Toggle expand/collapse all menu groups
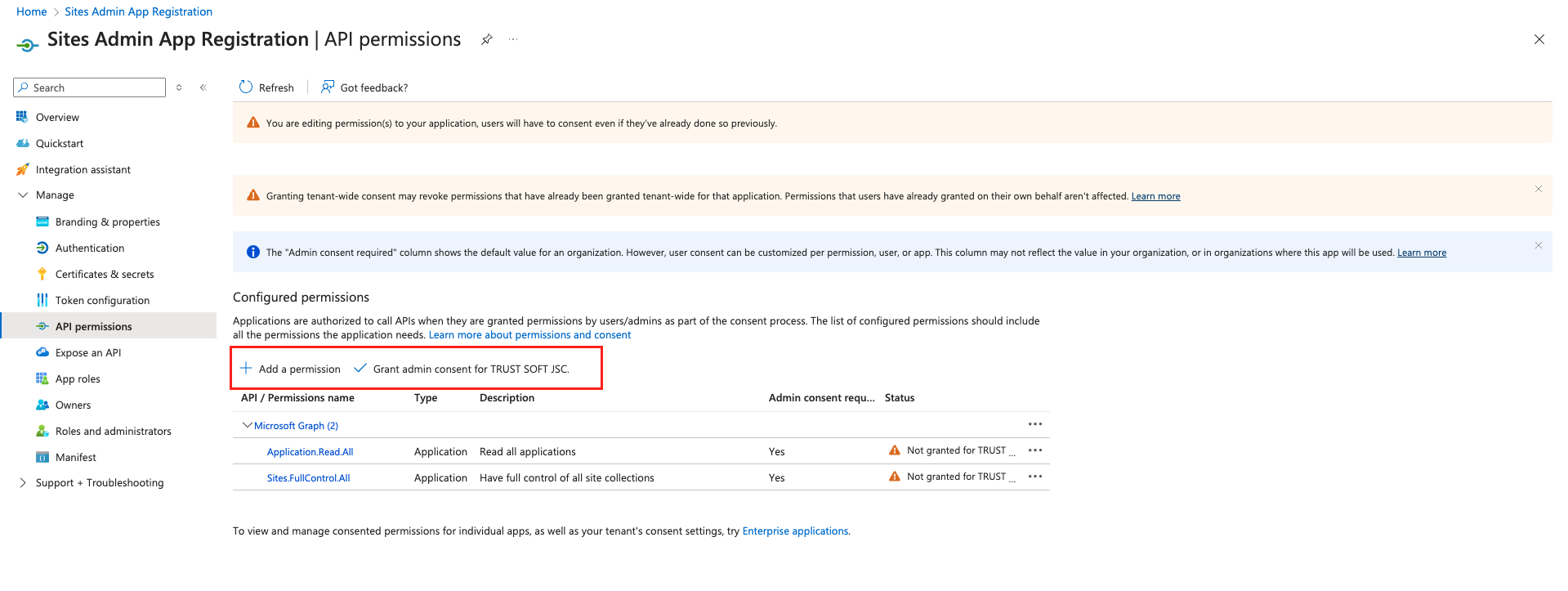This screenshot has width=1568, height=591. click(x=179, y=87)
